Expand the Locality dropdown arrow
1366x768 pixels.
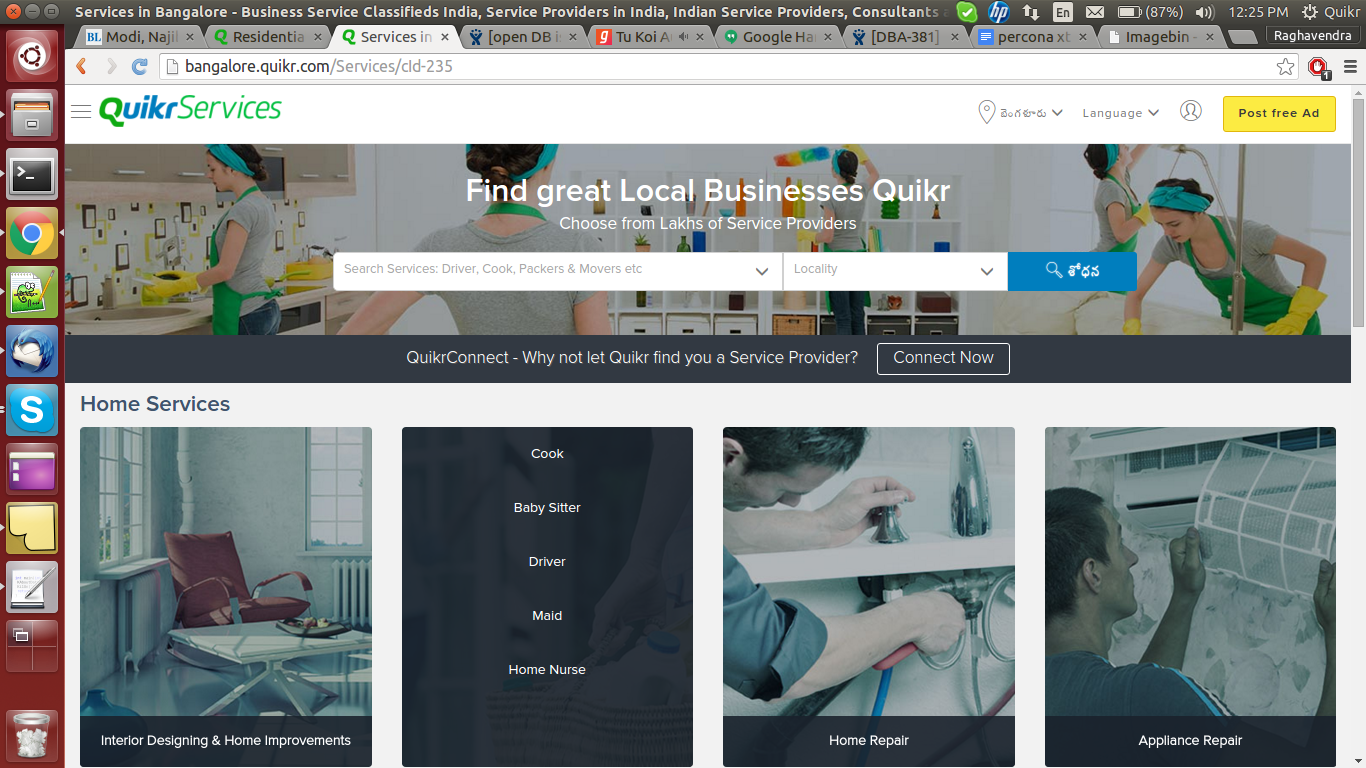click(987, 271)
